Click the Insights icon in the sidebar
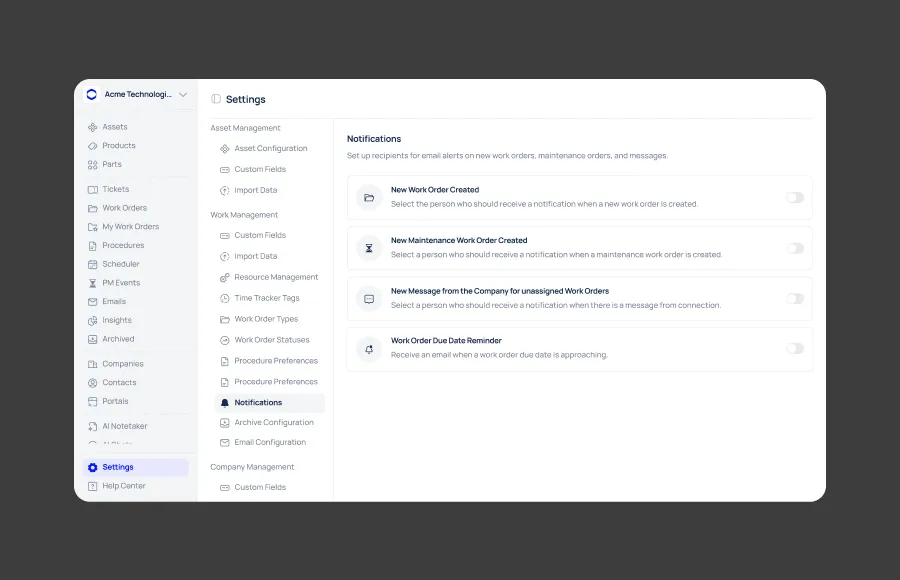 click(92, 320)
